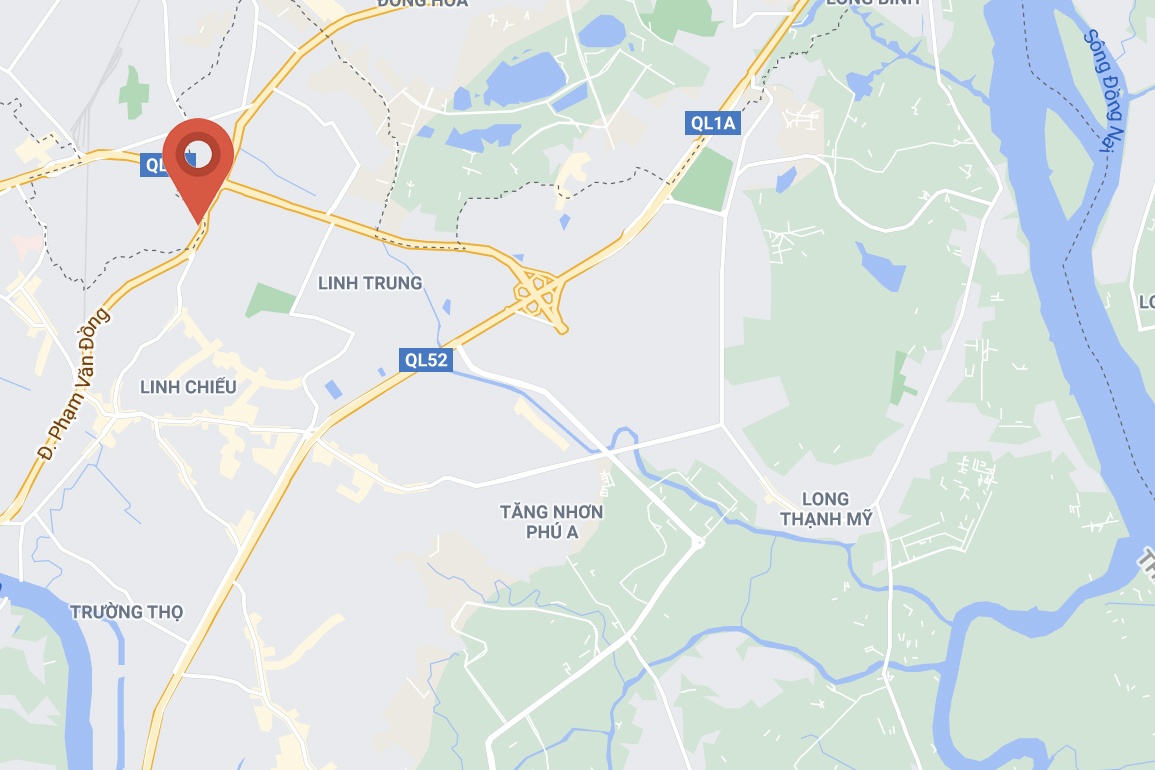Click the Linh Chiểu district label
Image resolution: width=1155 pixels, height=770 pixels.
tap(188, 387)
